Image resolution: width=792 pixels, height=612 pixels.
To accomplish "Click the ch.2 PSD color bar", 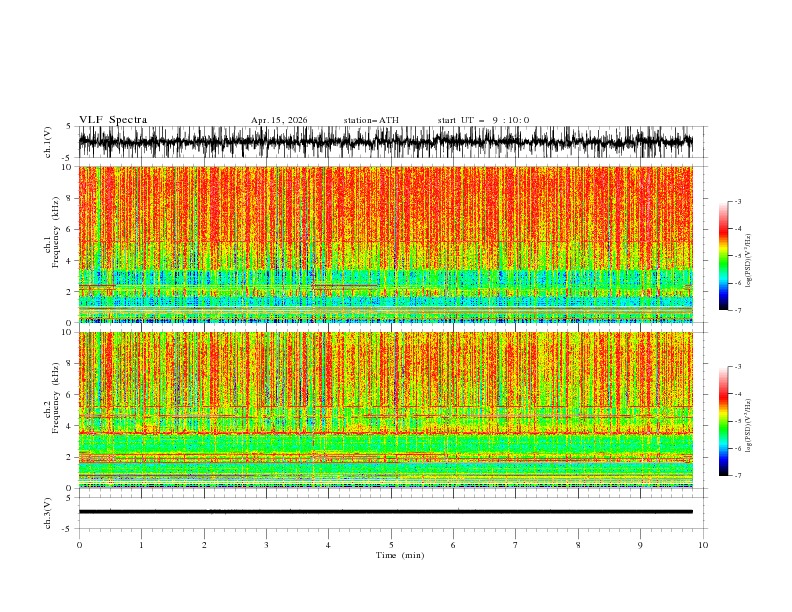I will [723, 421].
